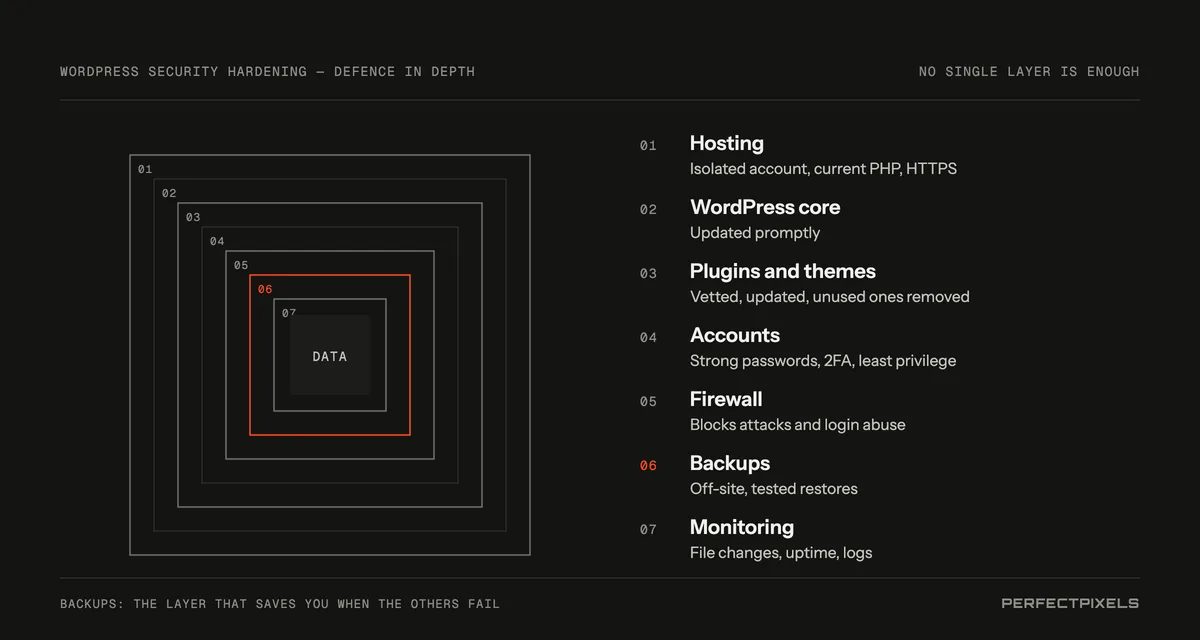Viewport: 1200px width, 640px height.
Task: Click 'File changes, uptime, logs' description
Action: (x=781, y=553)
